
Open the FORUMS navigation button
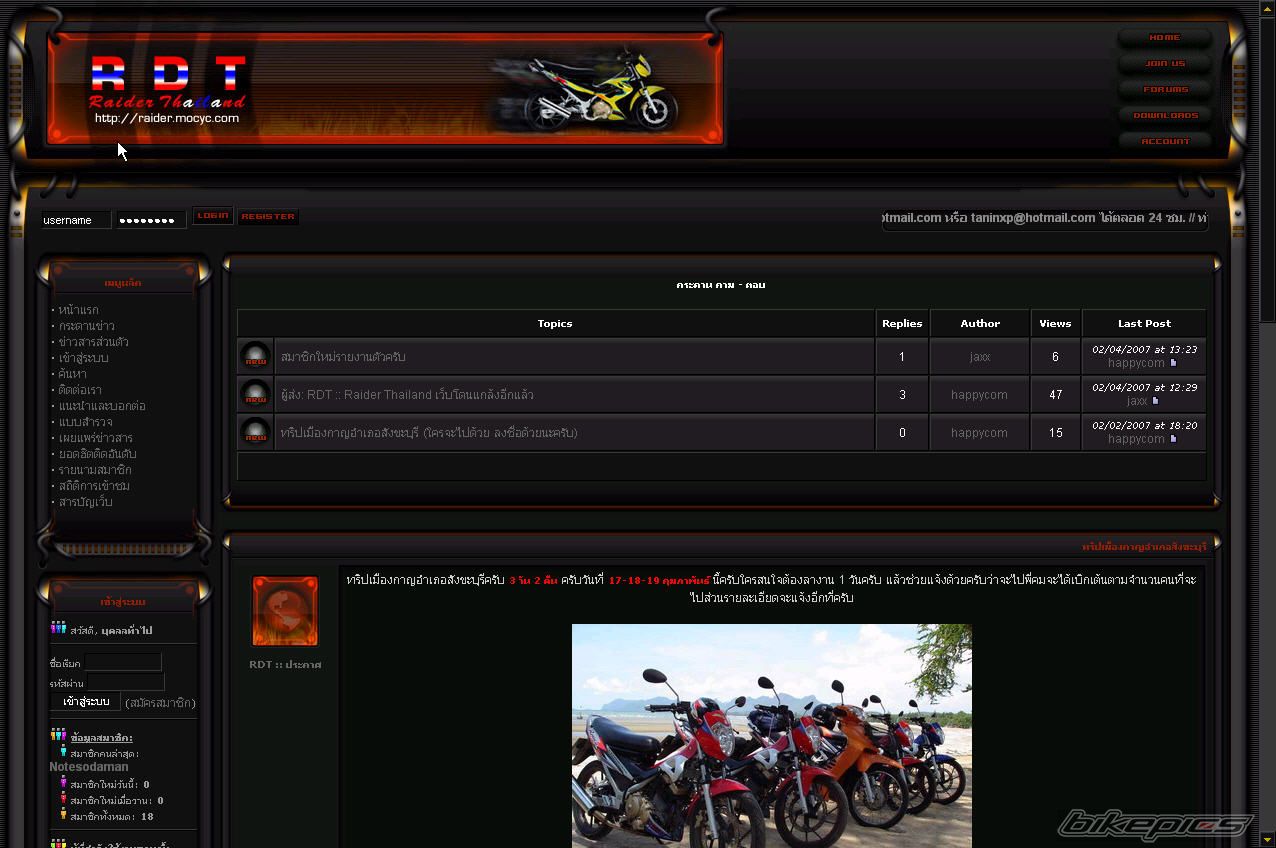point(1164,90)
